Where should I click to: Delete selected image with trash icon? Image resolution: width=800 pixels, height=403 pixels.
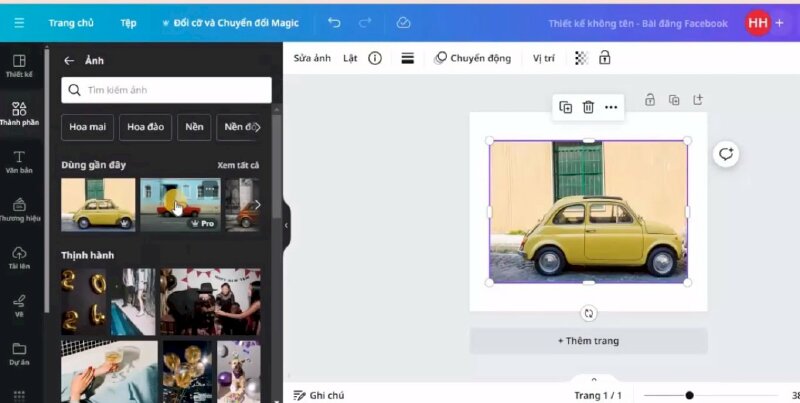588,107
